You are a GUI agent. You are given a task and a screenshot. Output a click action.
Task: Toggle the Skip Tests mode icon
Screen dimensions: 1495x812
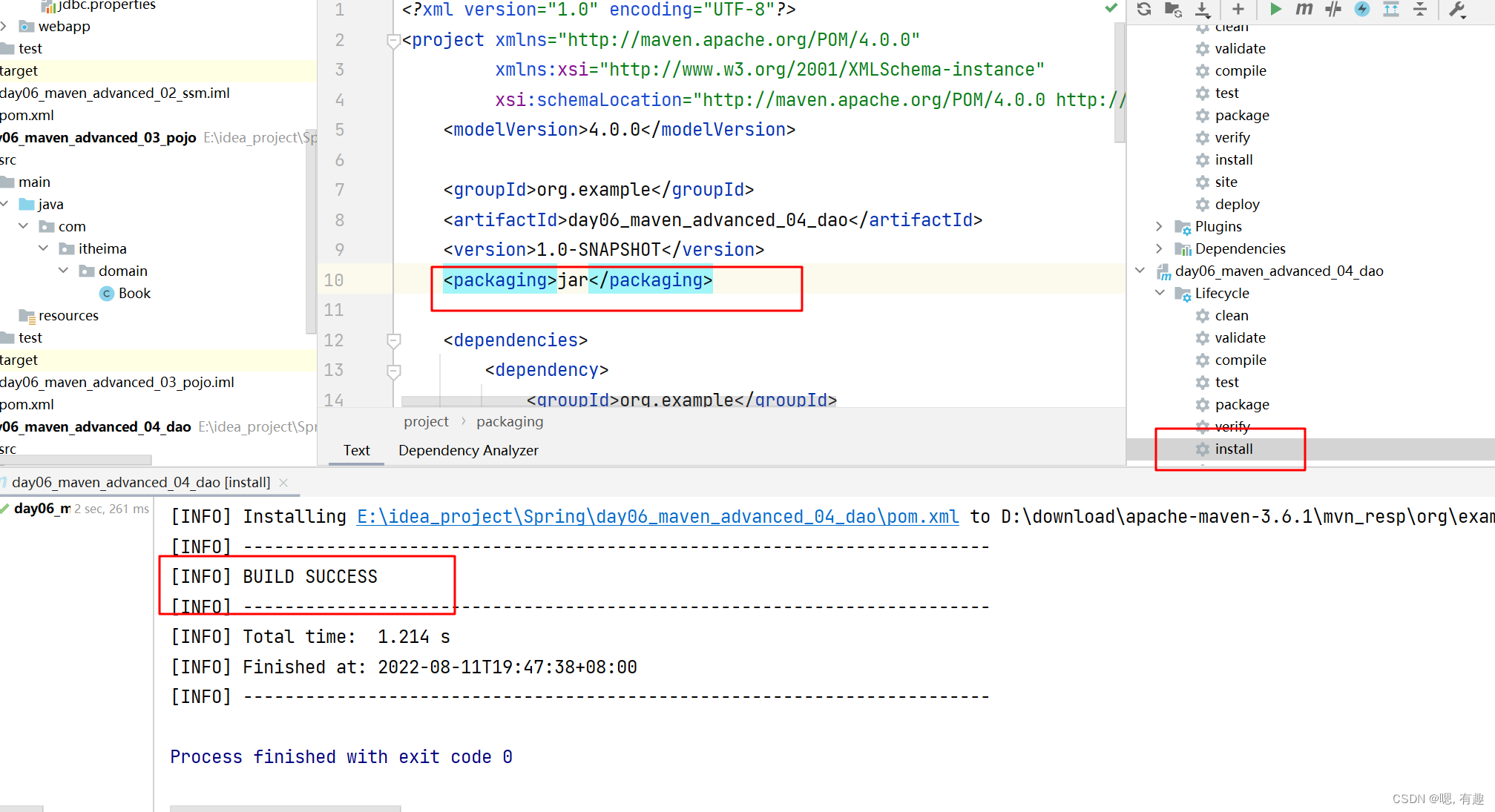[1333, 9]
